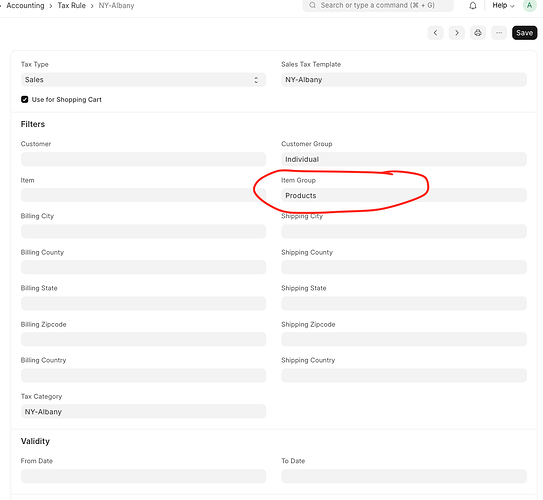Edit the Item Group Products field
Image resolution: width=543 pixels, height=500 pixels.
pos(404,195)
